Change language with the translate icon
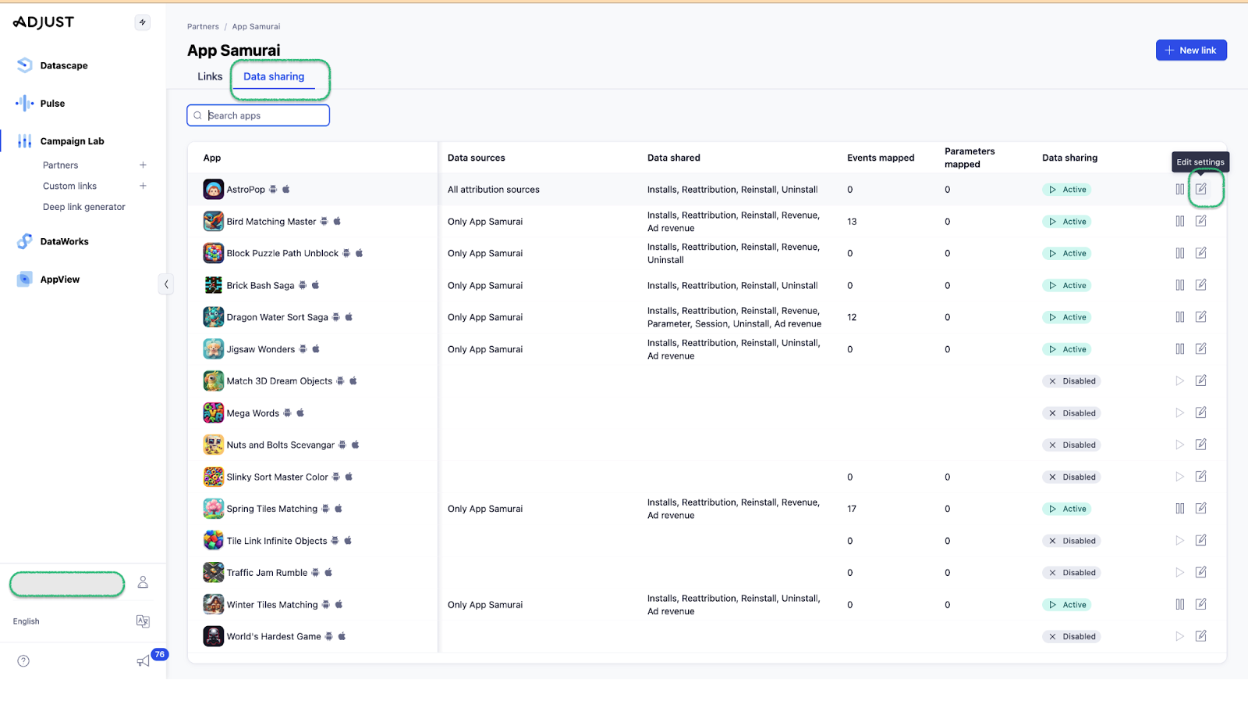Screen dimensions: 1248x702 coord(143,621)
